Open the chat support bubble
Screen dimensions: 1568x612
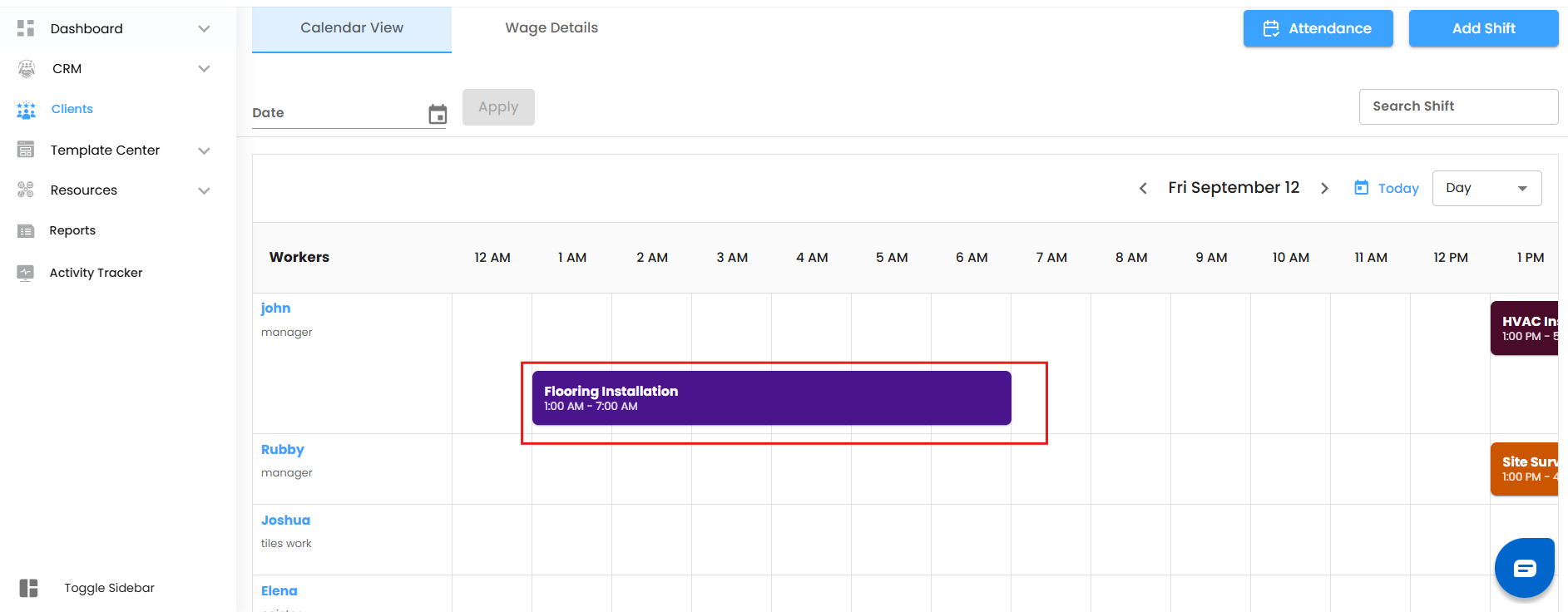1524,568
